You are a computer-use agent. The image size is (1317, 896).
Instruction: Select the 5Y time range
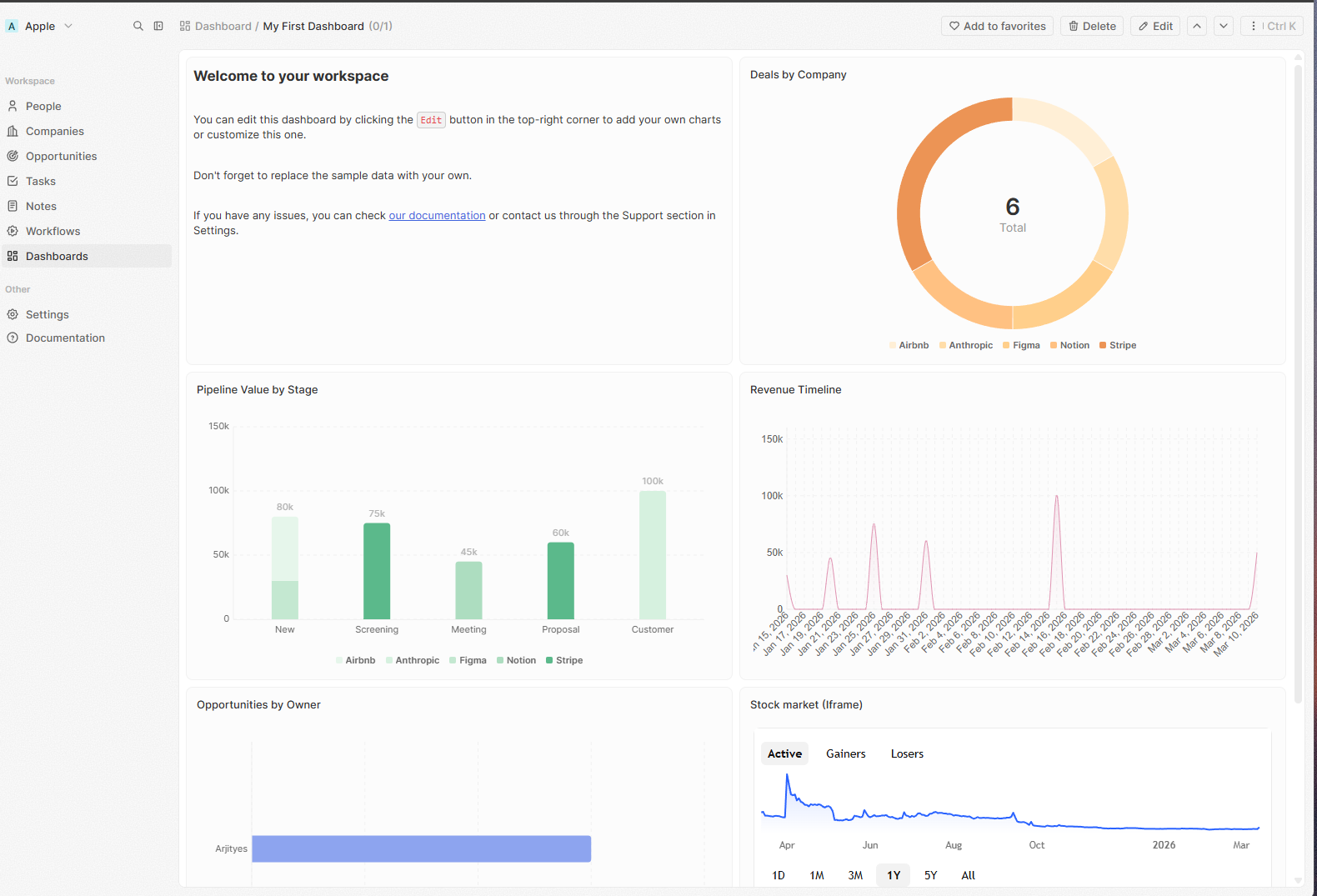click(930, 875)
